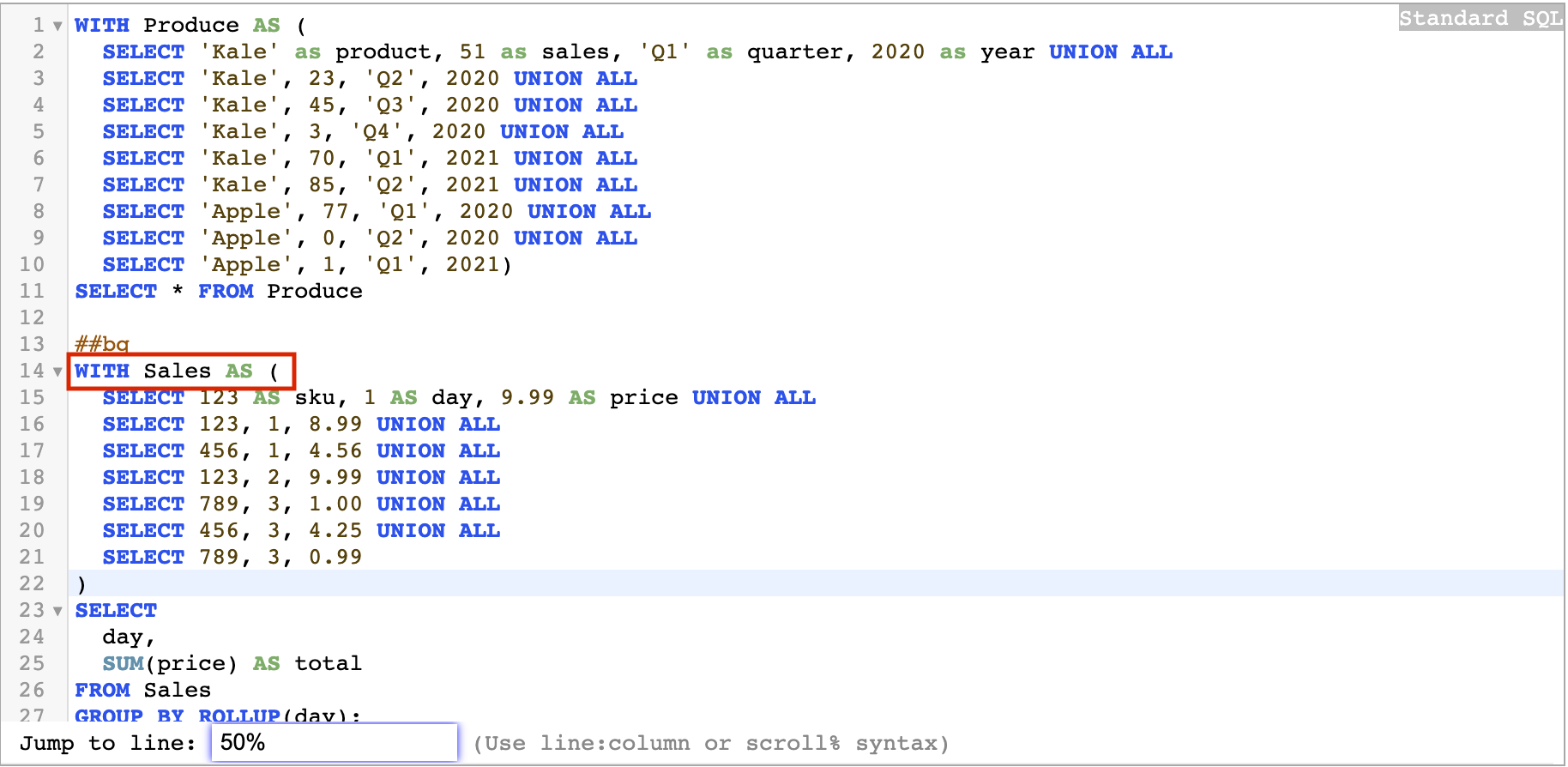Screen dimensions: 1568x767
Task: Collapse the fold arrow at line 23
Action: [57, 611]
